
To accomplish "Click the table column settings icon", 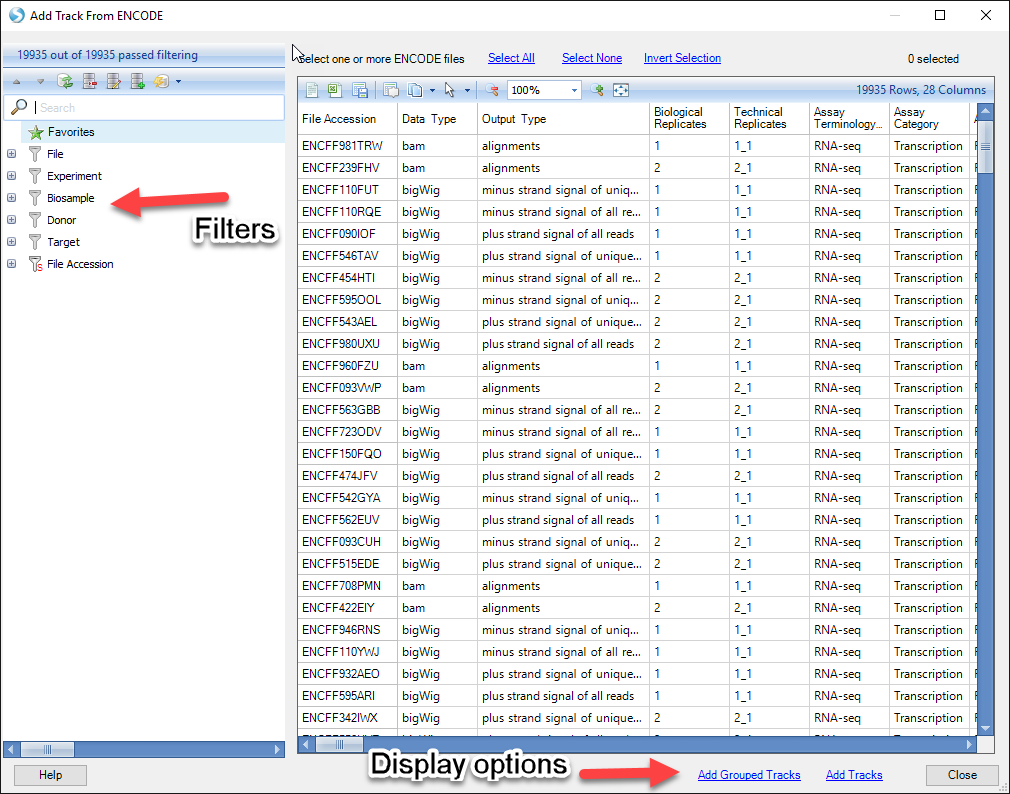I will click(390, 90).
